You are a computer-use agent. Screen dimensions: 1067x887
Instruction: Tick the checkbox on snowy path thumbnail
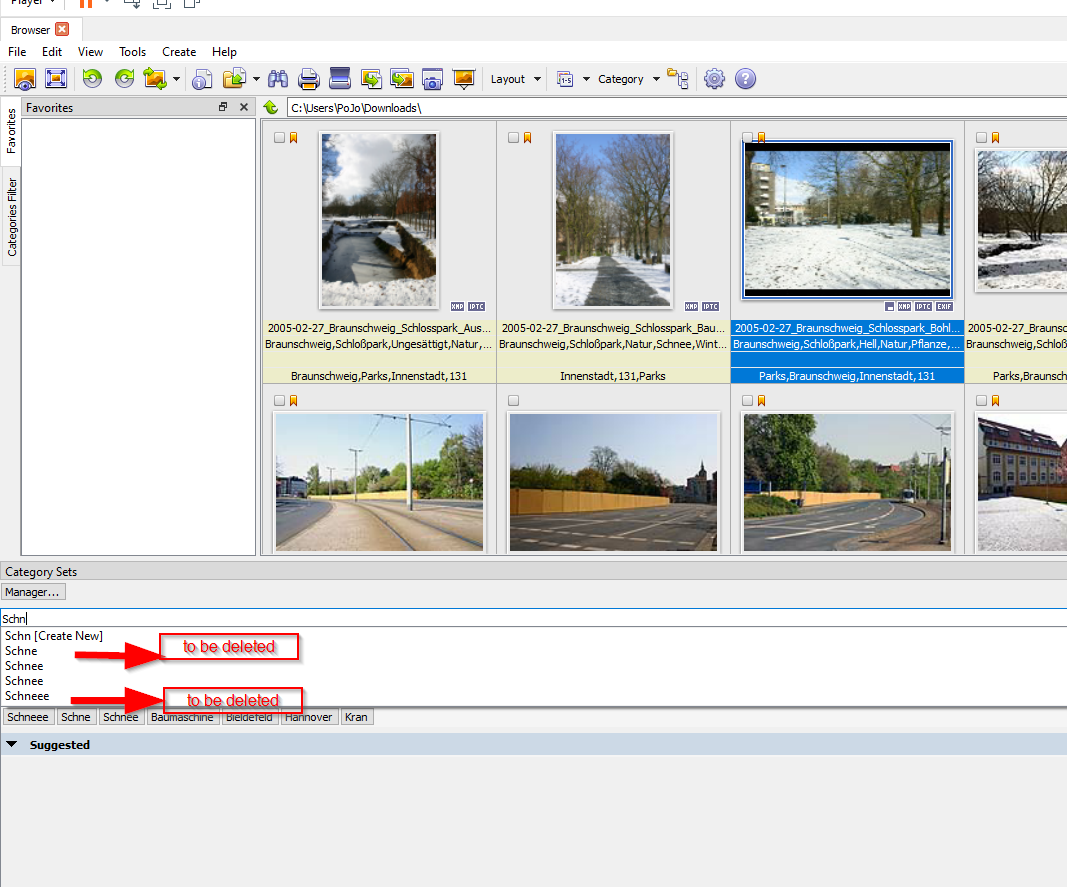(x=514, y=138)
